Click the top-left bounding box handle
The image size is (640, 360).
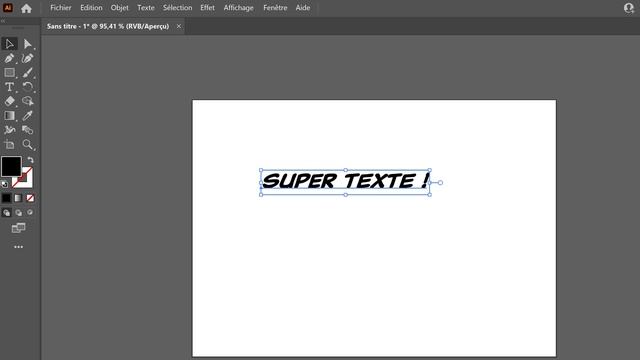261,170
